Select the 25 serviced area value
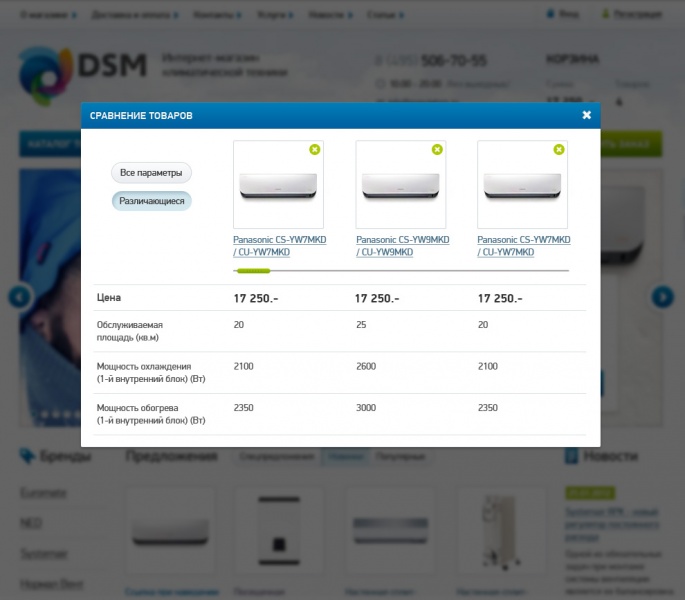 click(361, 325)
